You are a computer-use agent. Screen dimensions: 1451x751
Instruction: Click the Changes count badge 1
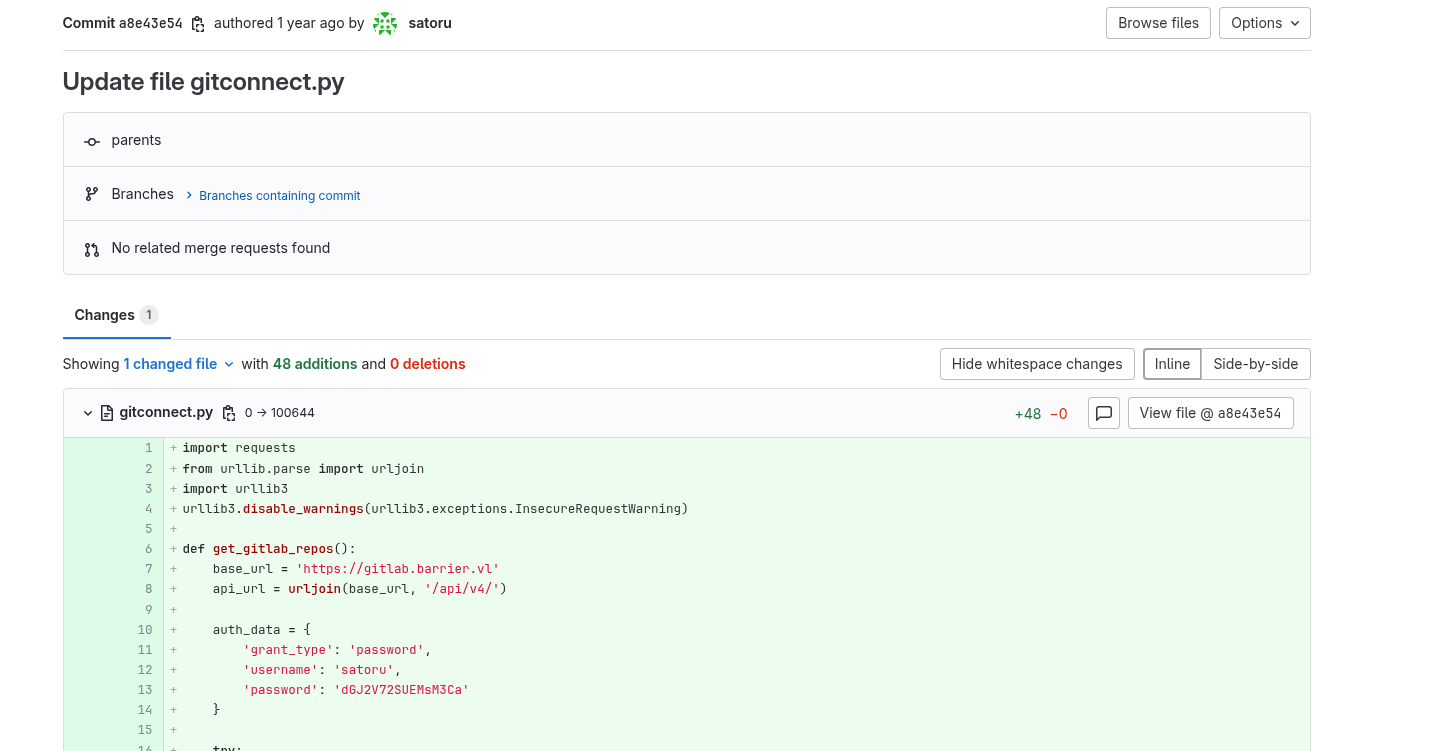click(x=149, y=315)
